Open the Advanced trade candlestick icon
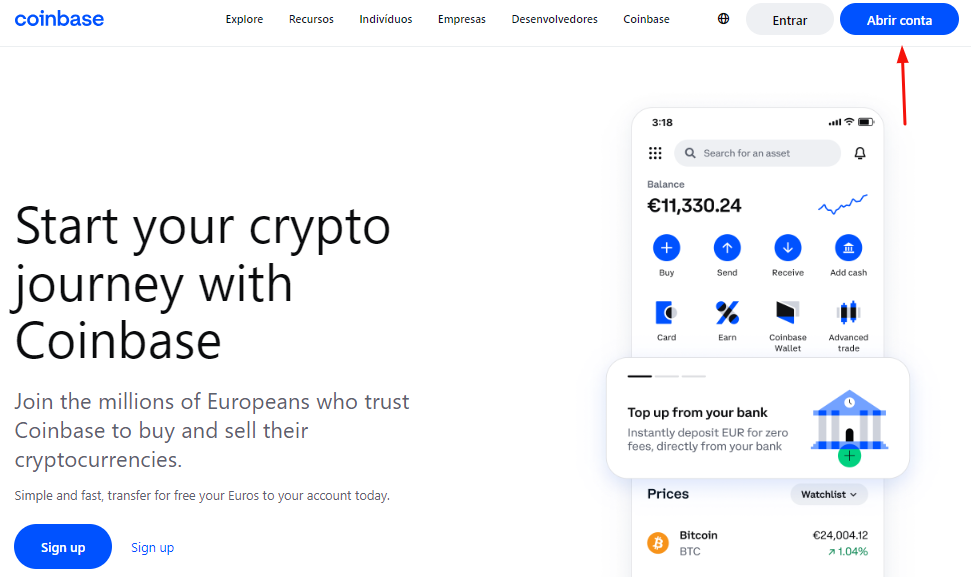The width and height of the screenshot is (971, 577). pyautogui.click(x=848, y=313)
